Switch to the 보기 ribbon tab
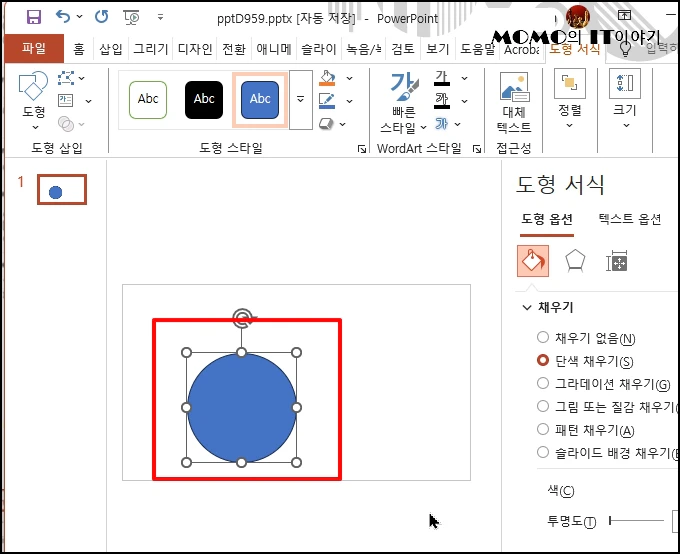 (x=438, y=49)
